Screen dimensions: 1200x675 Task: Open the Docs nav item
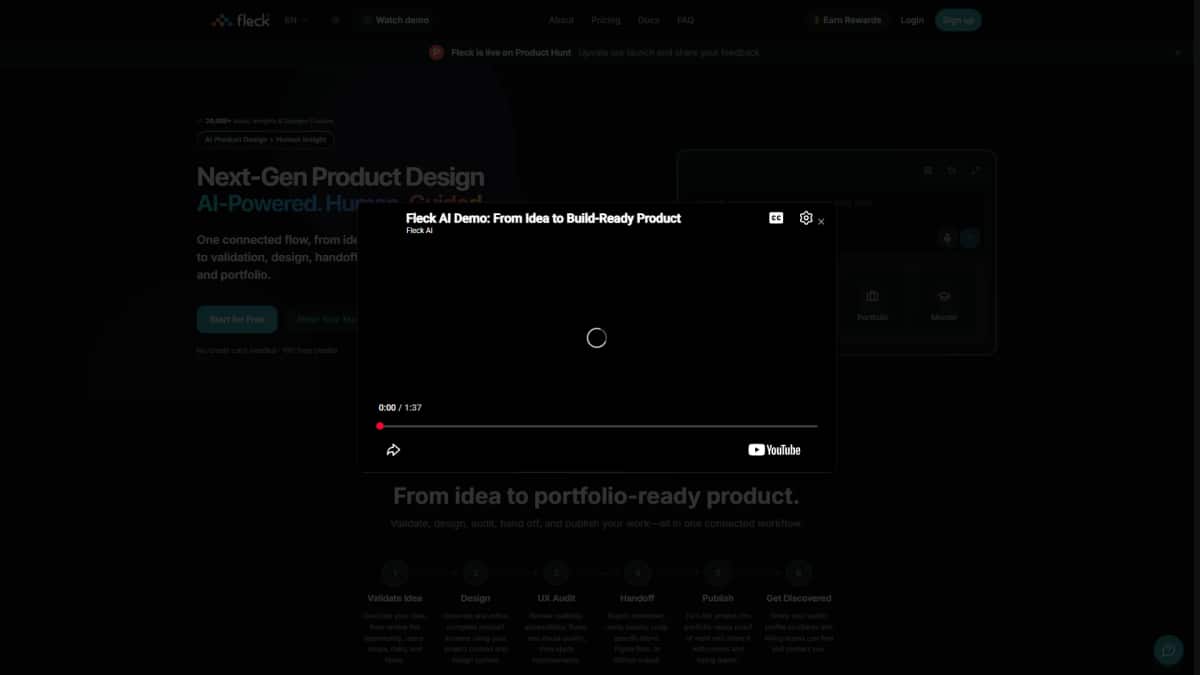click(x=648, y=20)
